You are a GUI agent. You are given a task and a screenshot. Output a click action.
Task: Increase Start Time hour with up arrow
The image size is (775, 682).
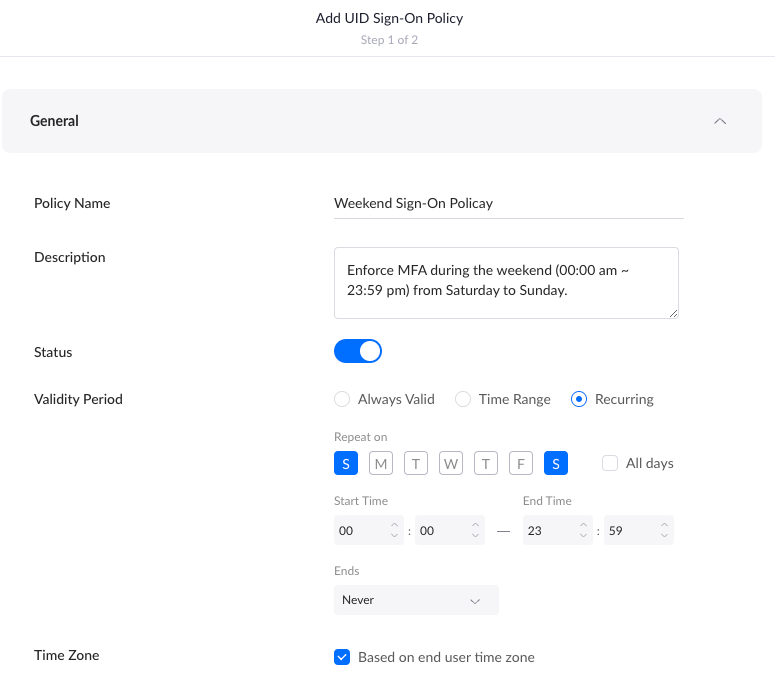point(394,525)
